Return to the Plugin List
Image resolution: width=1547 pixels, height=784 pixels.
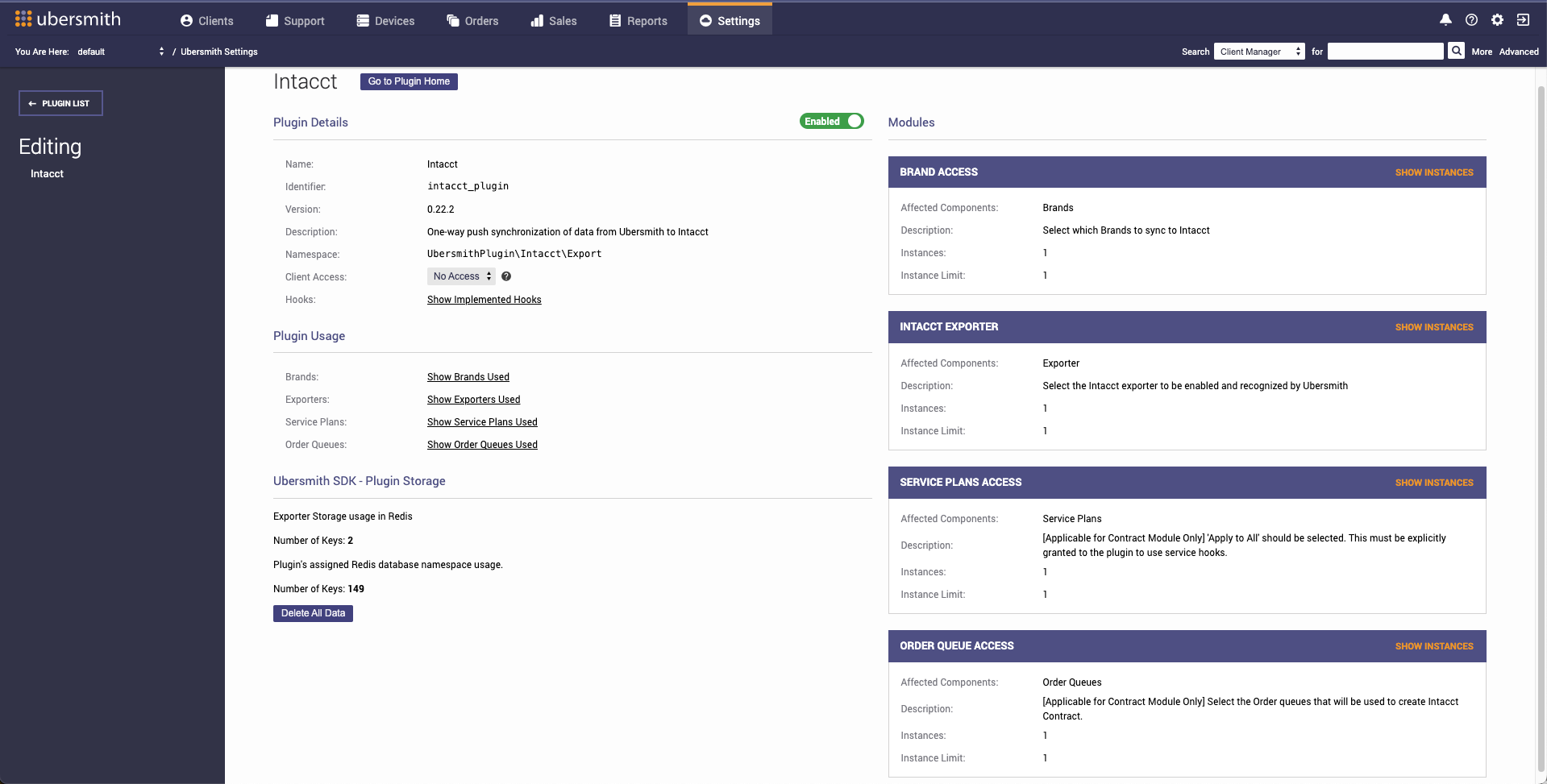tap(60, 103)
